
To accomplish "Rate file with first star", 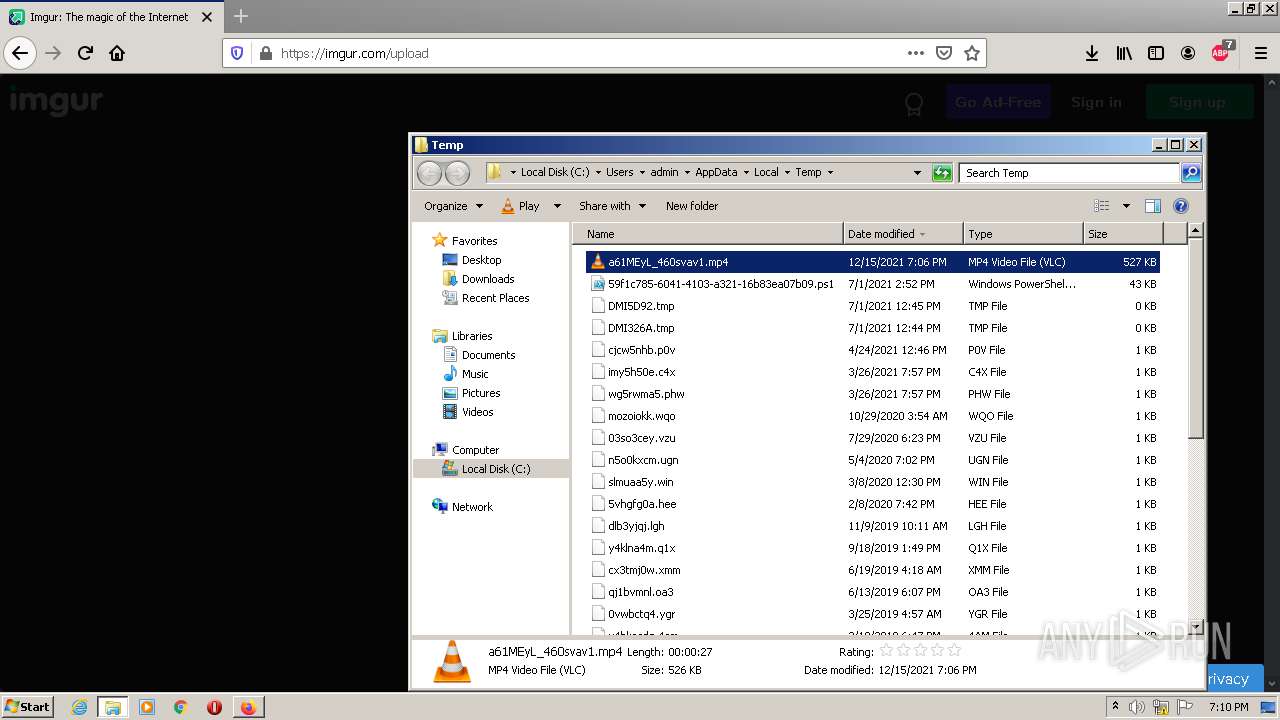I will click(x=886, y=651).
